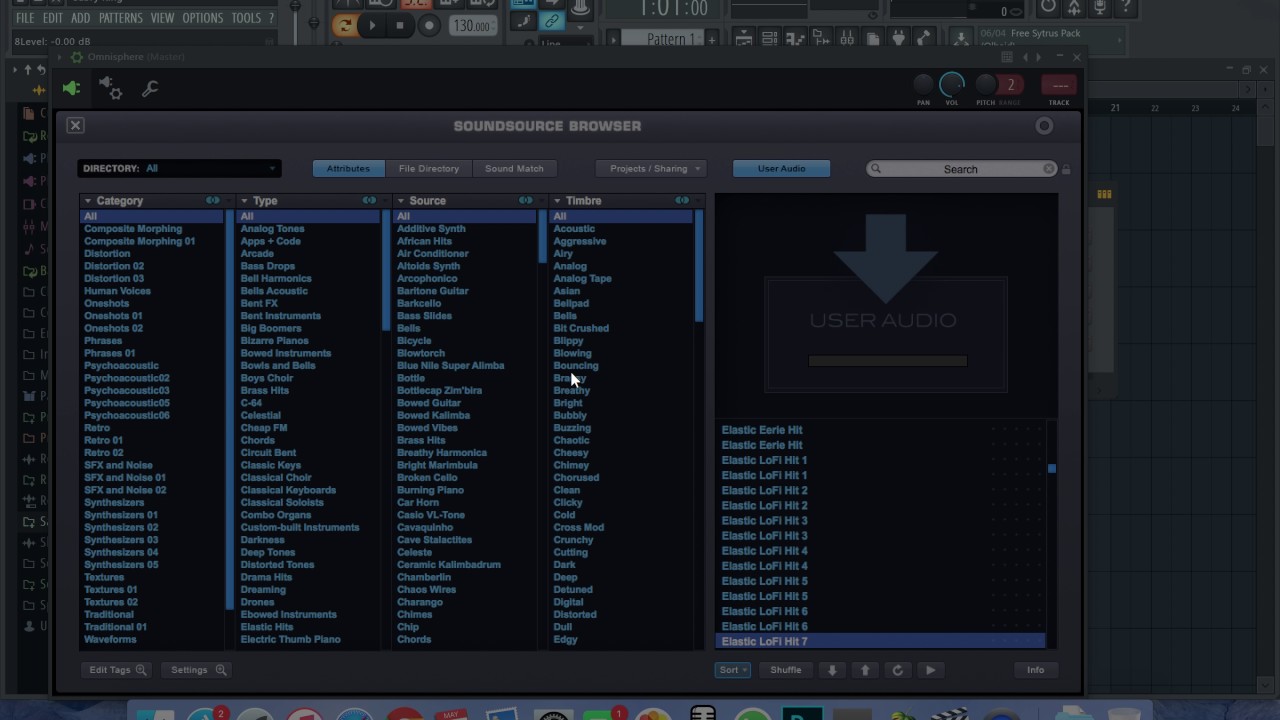Click the wrench icon in the Omnisphere header

point(150,89)
